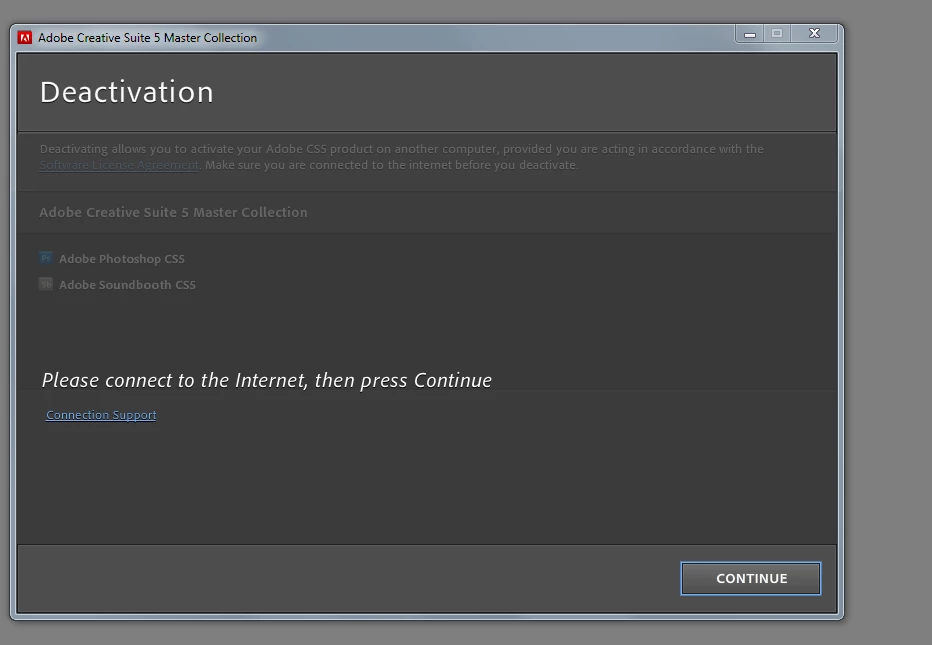The image size is (932, 645).
Task: Click the window title text in title bar
Action: 147,38
